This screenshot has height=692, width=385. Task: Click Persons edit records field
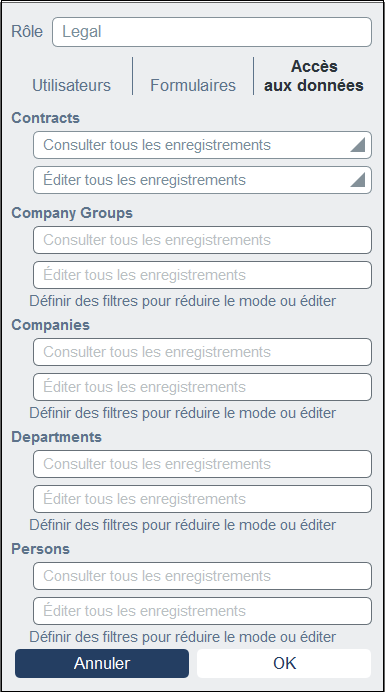pyautogui.click(x=202, y=611)
